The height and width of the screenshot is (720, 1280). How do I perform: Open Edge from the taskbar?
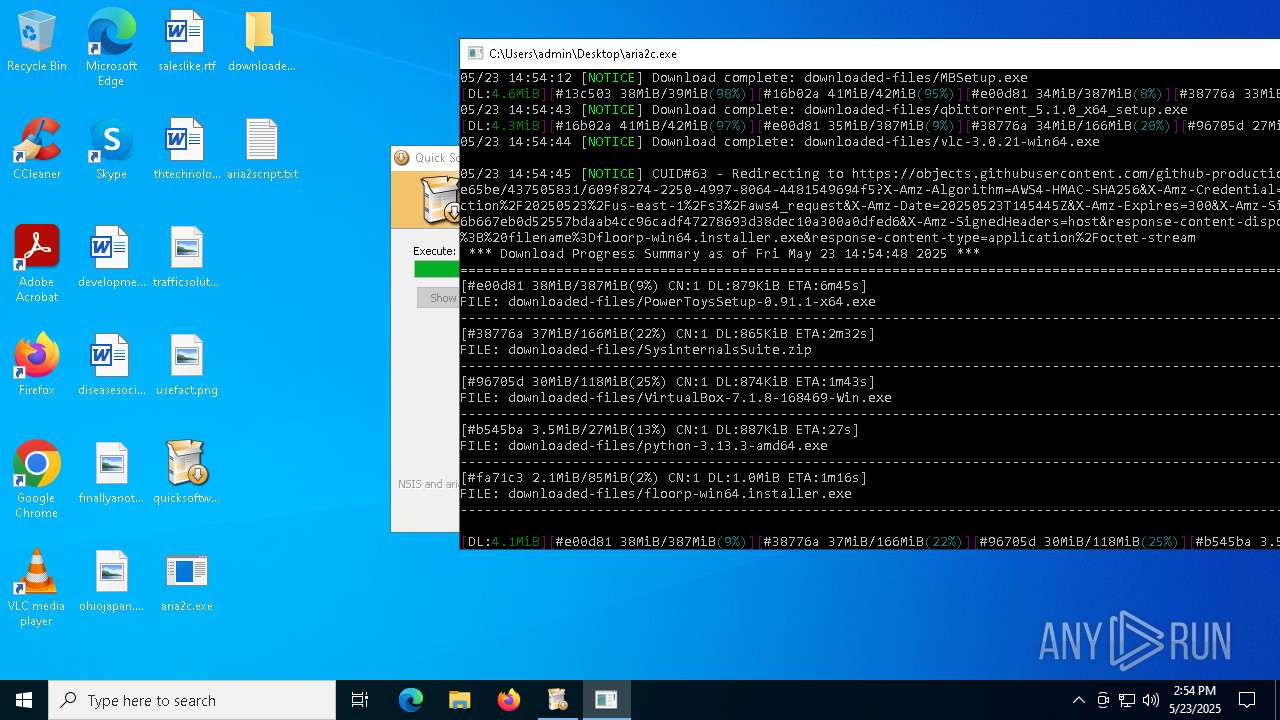pyautogui.click(x=411, y=700)
